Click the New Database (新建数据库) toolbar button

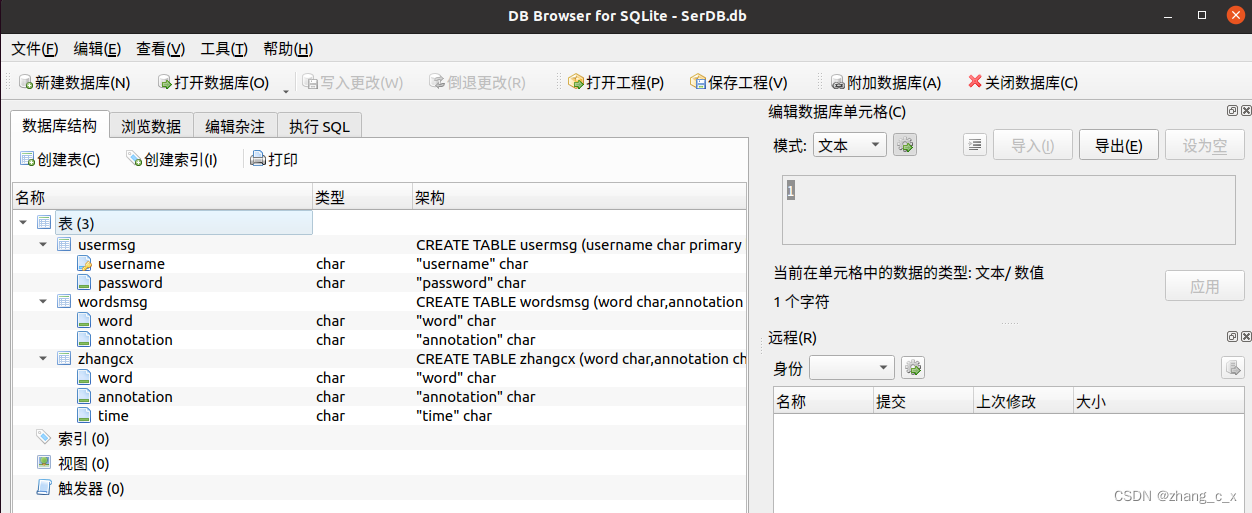click(x=74, y=83)
